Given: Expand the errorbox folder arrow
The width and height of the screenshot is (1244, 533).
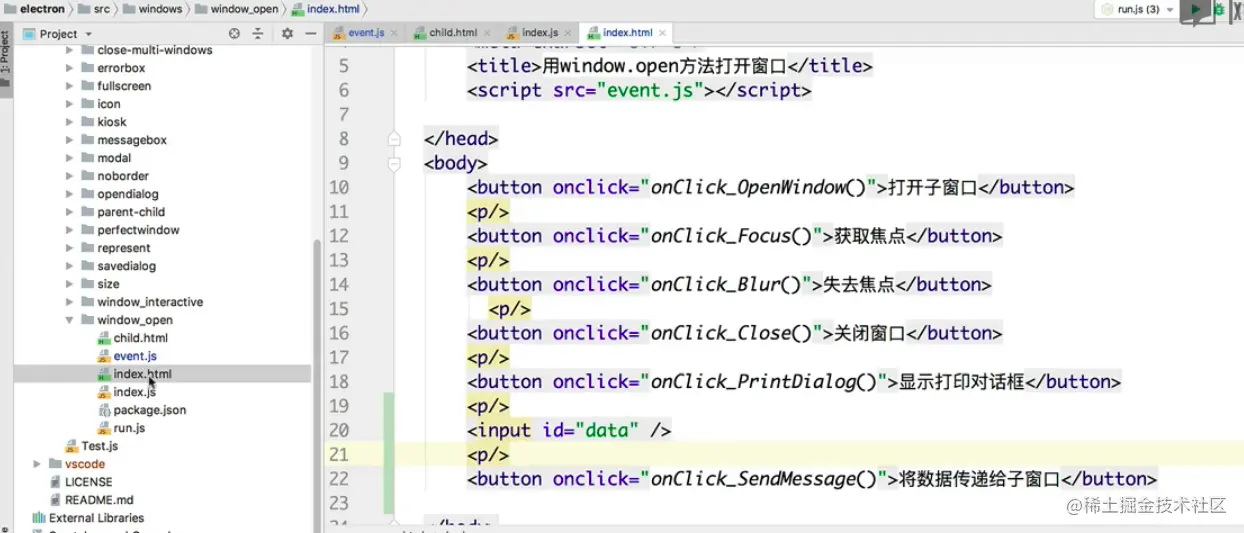Looking at the screenshot, I should 69,68.
